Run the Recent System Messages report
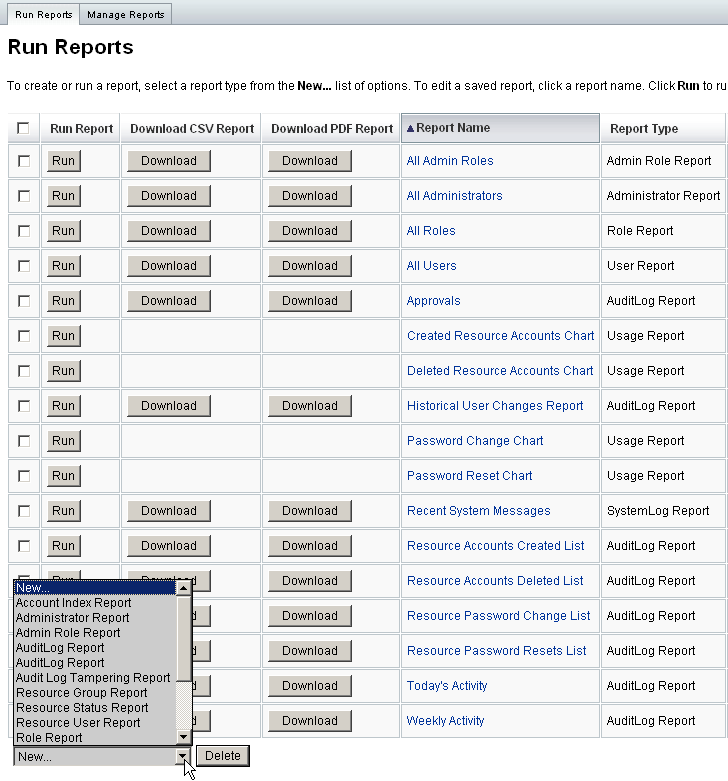The image size is (728, 781). 64,511
